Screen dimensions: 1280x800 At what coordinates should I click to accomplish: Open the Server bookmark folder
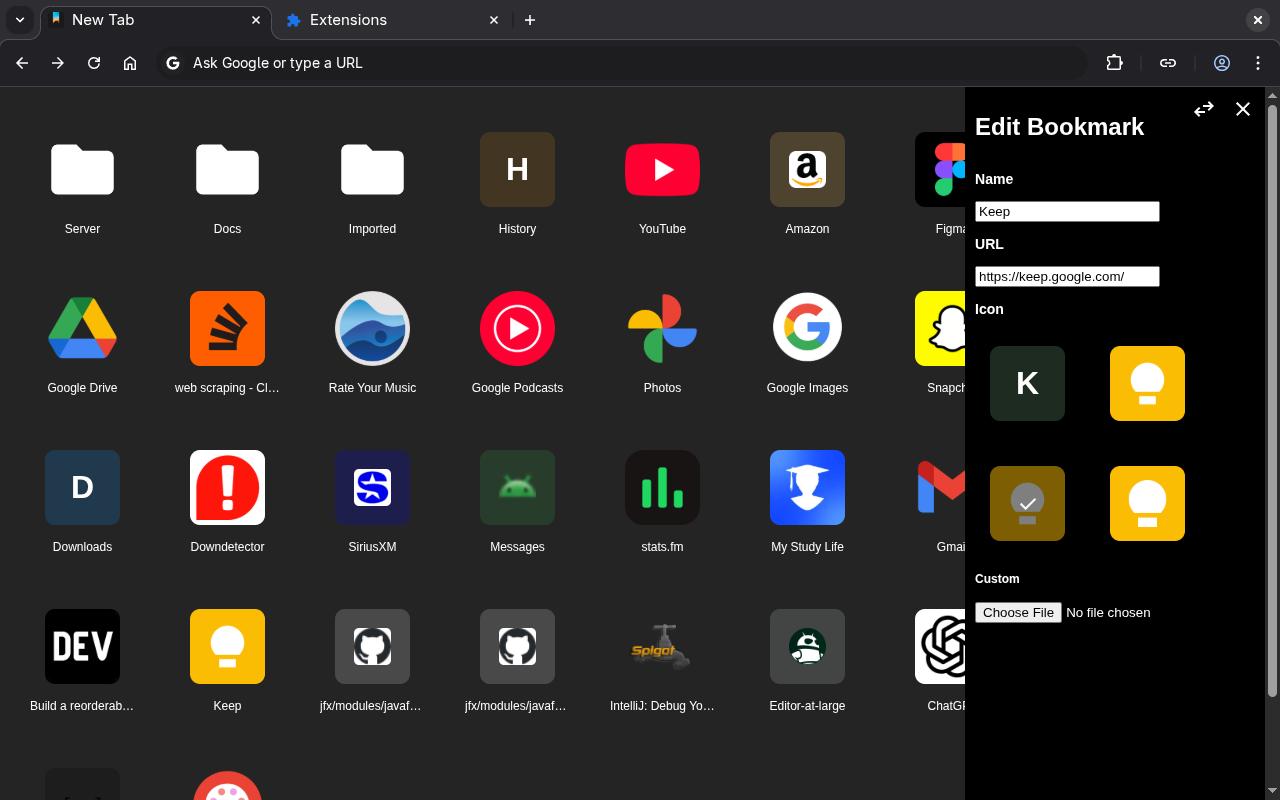click(x=82, y=170)
